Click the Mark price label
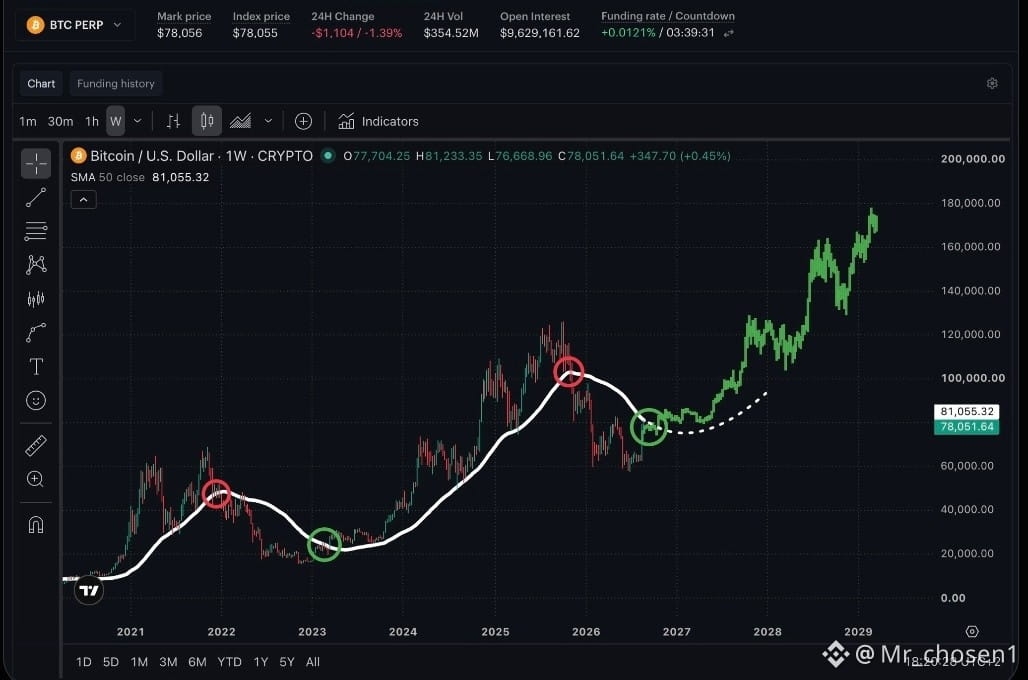The width and height of the screenshot is (1028, 680). 184,16
